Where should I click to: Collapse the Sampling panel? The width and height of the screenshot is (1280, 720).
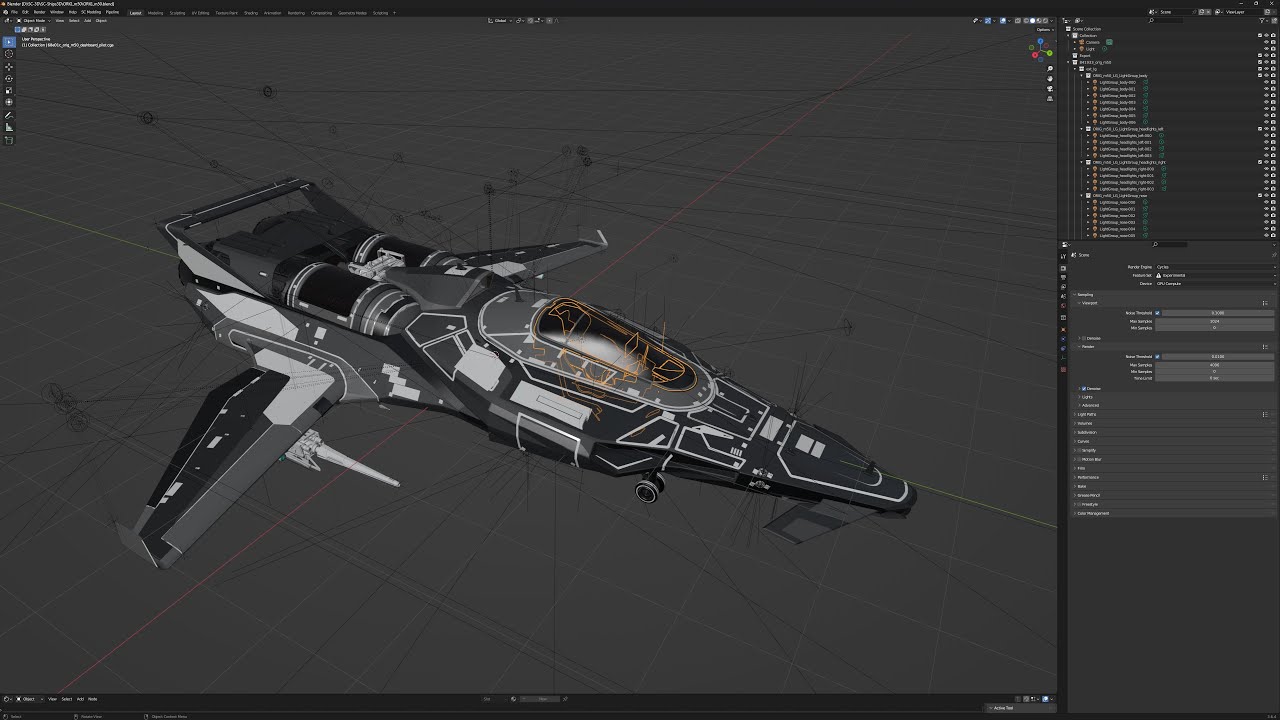[1085, 295]
